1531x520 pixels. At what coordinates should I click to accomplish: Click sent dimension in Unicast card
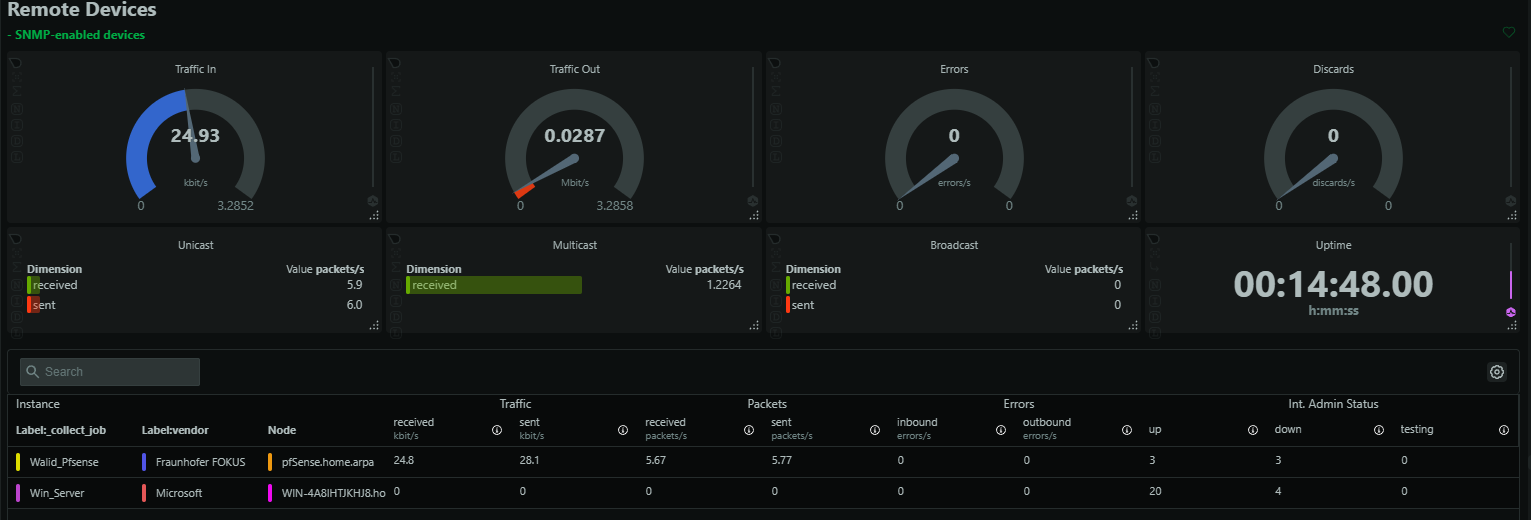(44, 305)
